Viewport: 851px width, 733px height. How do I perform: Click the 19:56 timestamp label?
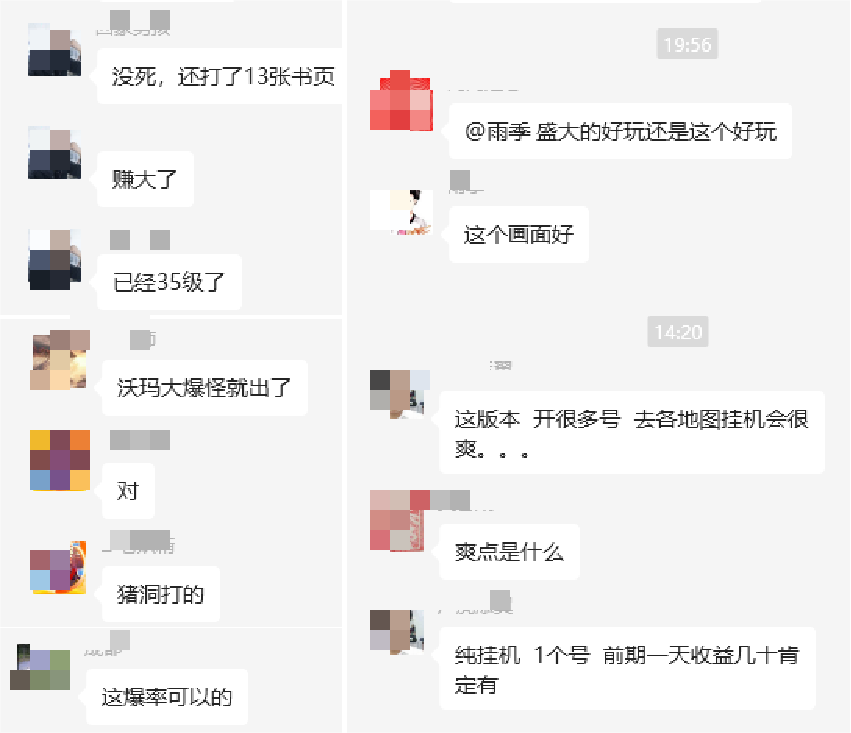688,44
